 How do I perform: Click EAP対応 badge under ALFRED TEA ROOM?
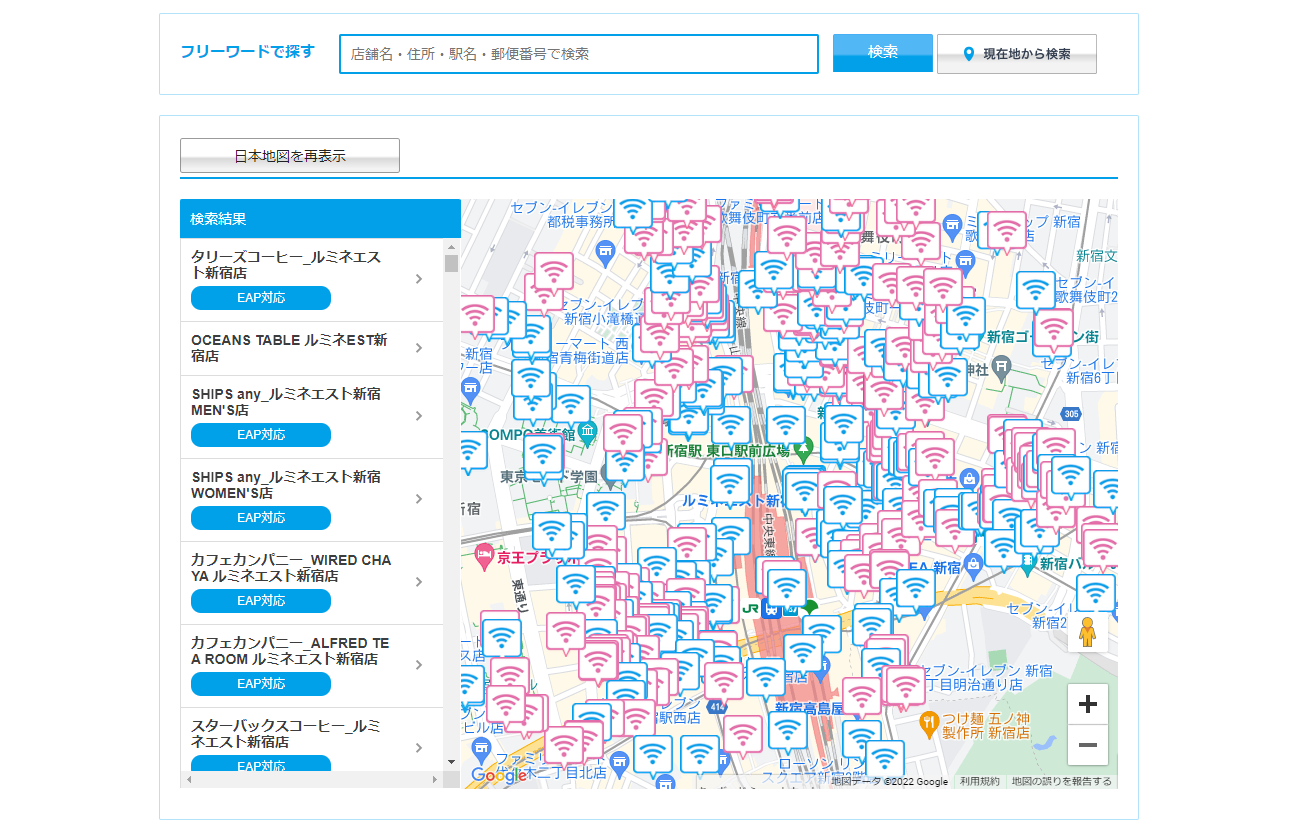(x=261, y=684)
